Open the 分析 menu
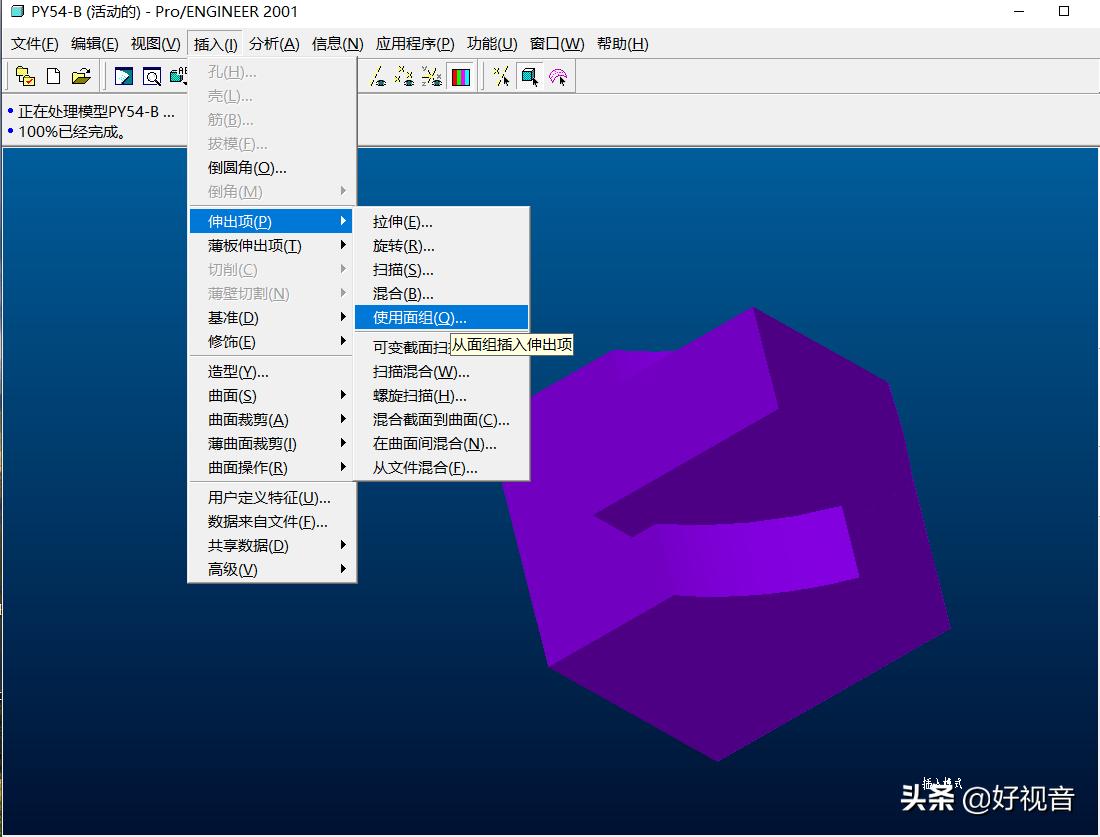This screenshot has width=1100, height=837. pos(277,44)
